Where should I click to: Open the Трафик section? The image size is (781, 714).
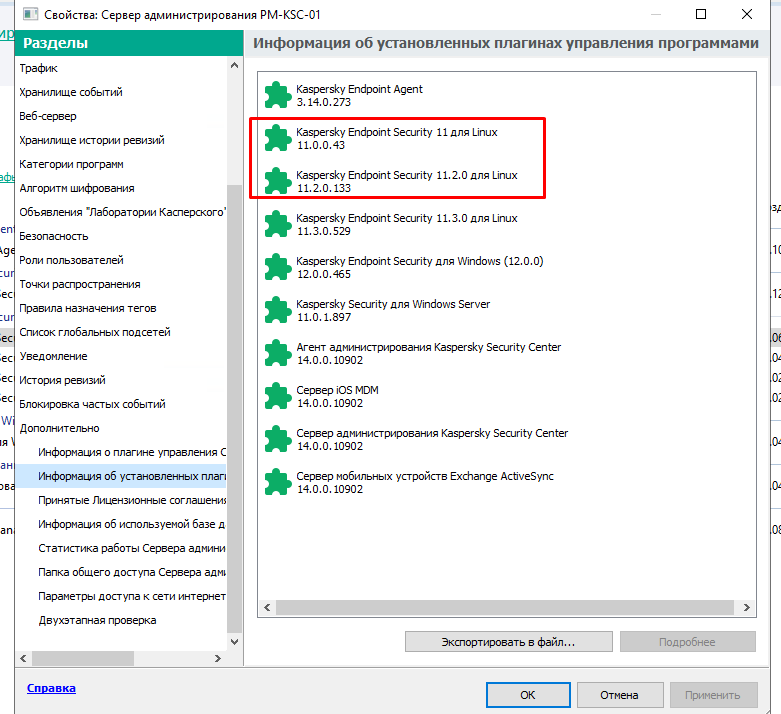point(38,68)
